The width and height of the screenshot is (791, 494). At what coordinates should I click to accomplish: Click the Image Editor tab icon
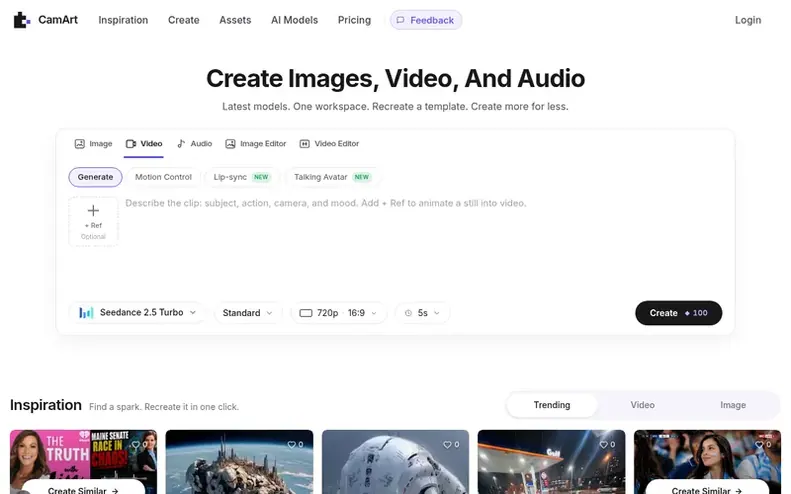point(230,144)
